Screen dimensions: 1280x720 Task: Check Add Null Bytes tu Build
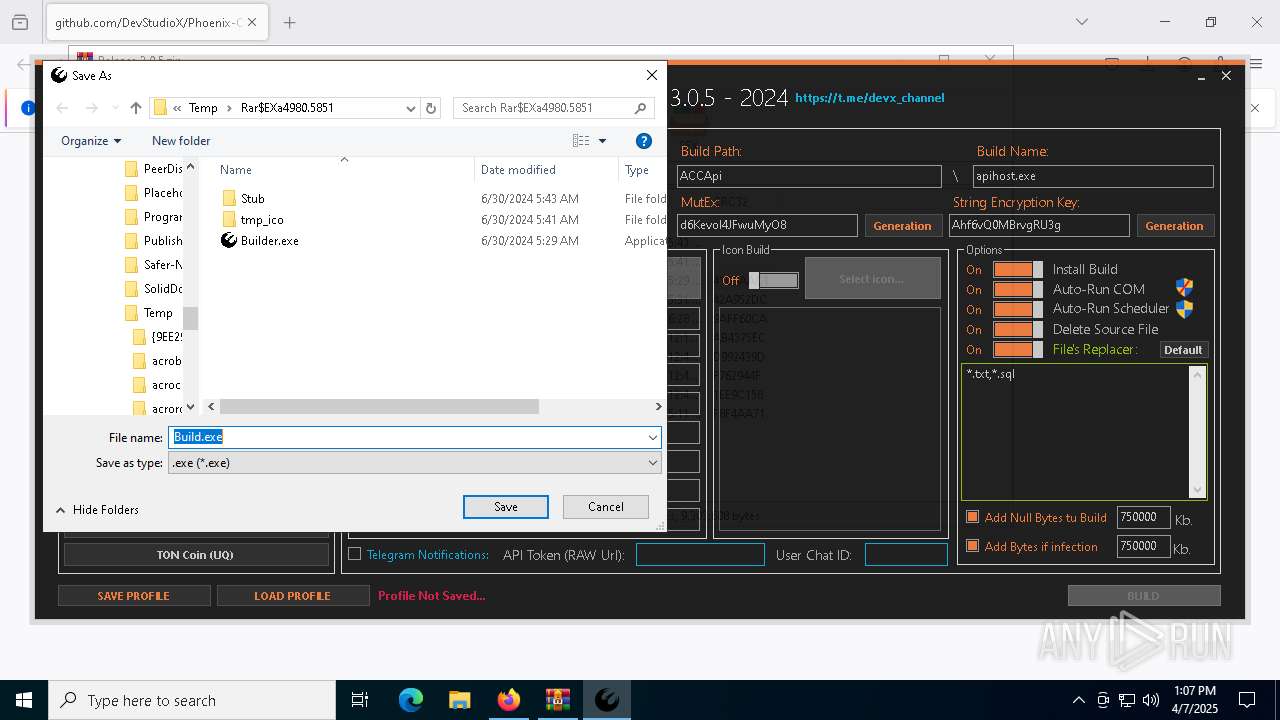coord(972,517)
